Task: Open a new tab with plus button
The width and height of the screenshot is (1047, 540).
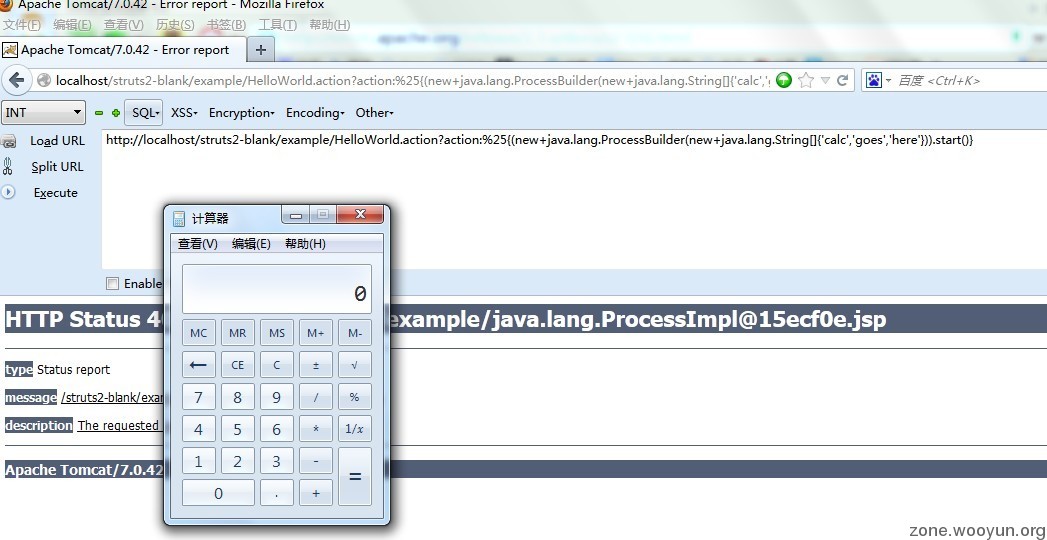Action: click(x=261, y=49)
